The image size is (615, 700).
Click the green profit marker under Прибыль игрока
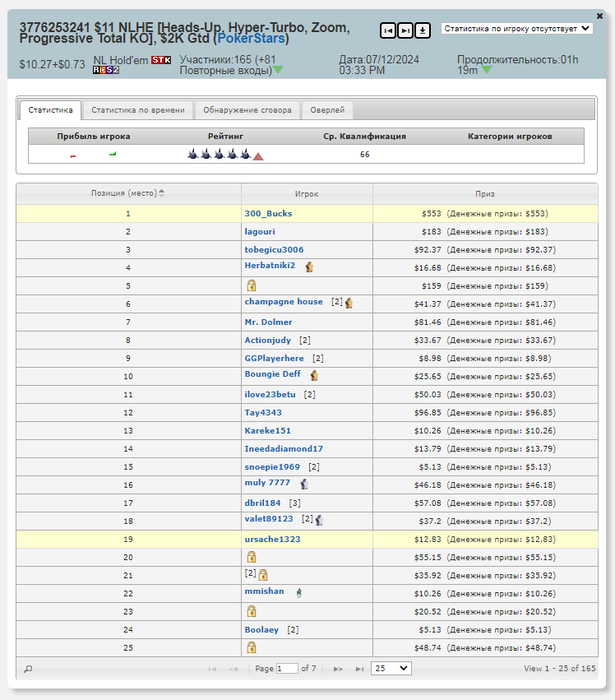coord(112,154)
